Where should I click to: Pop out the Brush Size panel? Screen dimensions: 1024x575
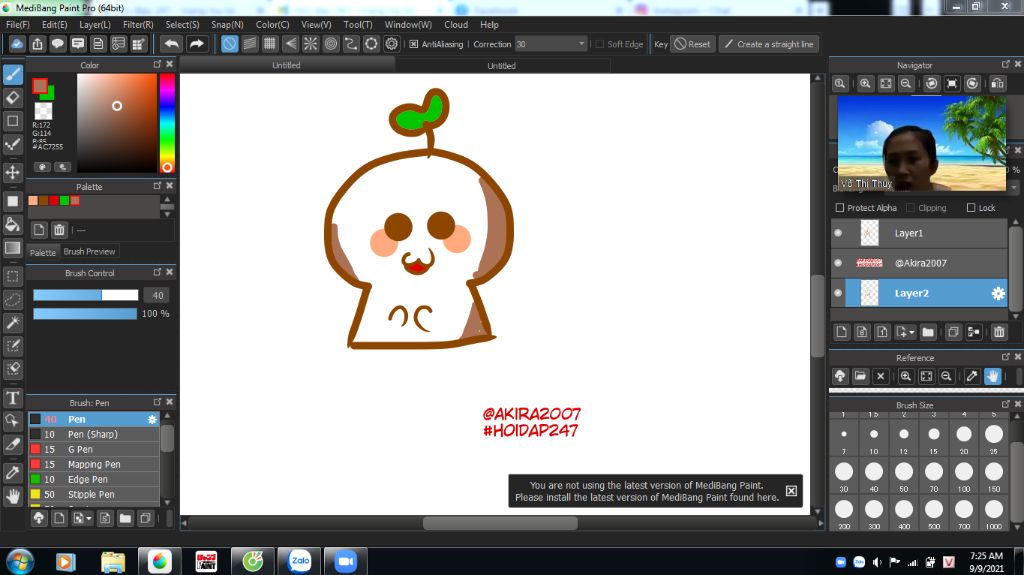(x=1005, y=404)
